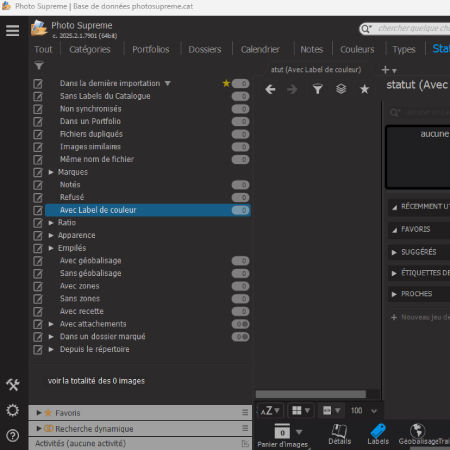
Task: Click the star favorite icon in toolbar
Action: pyautogui.click(x=364, y=89)
